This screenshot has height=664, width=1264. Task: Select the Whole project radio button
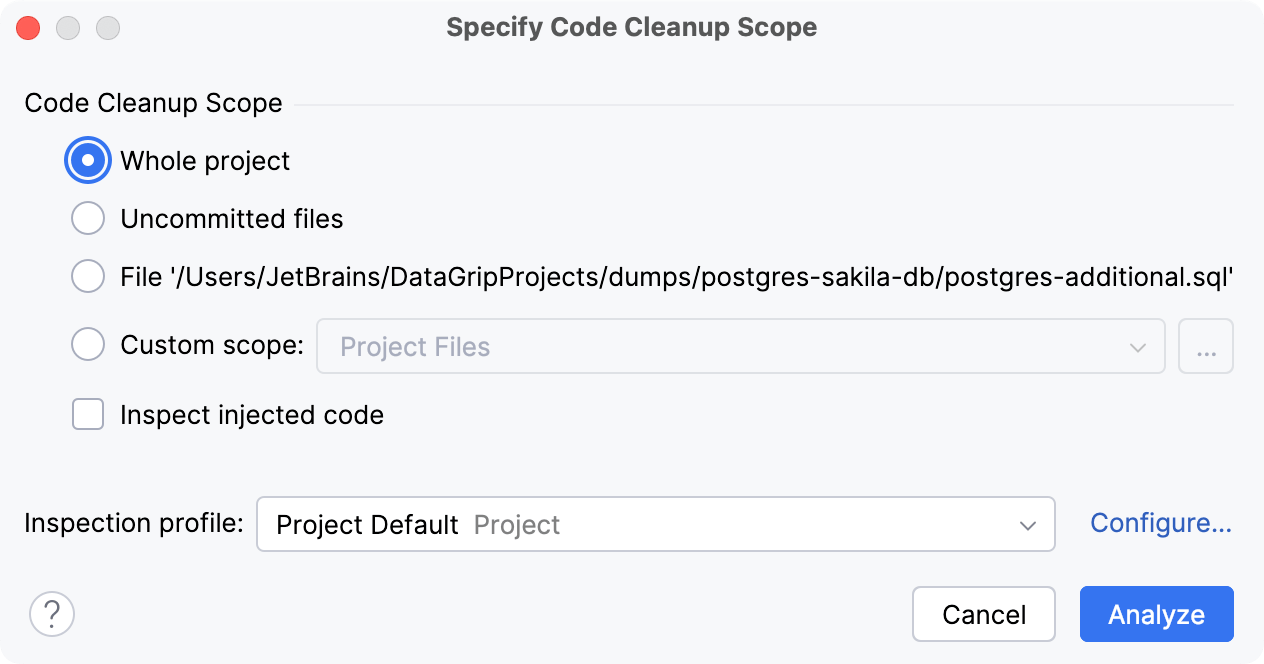click(x=87, y=160)
